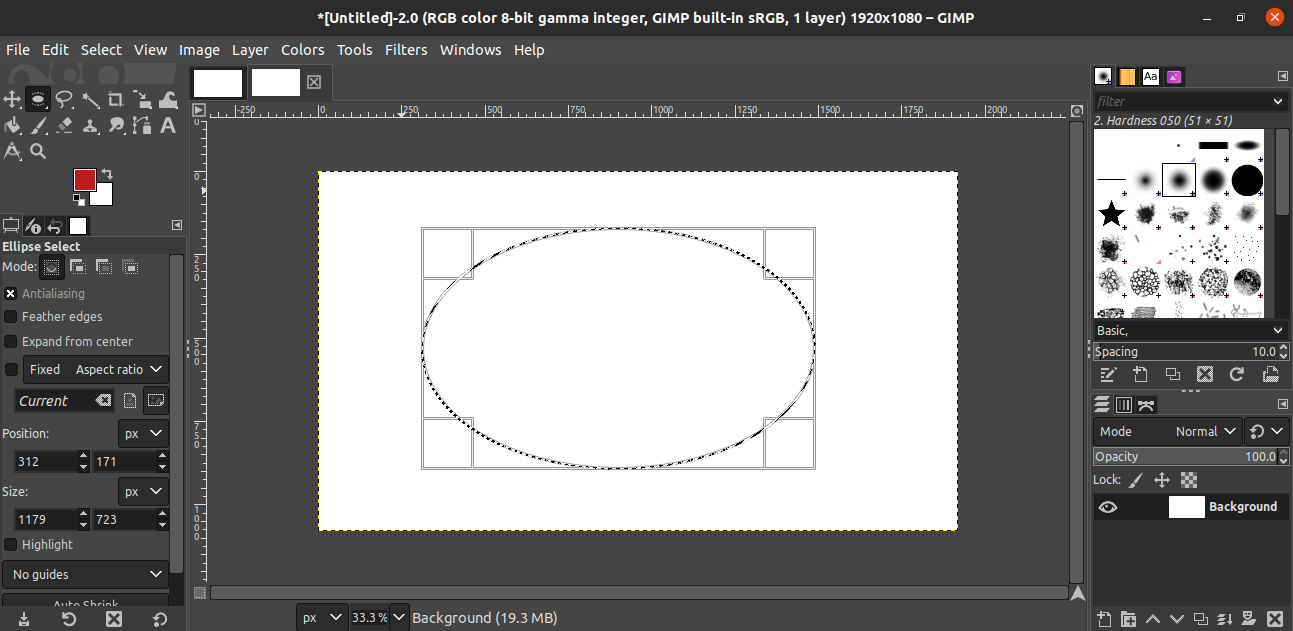Viewport: 1293px width, 631px height.
Task: Open the Filters menu
Action: point(406,49)
